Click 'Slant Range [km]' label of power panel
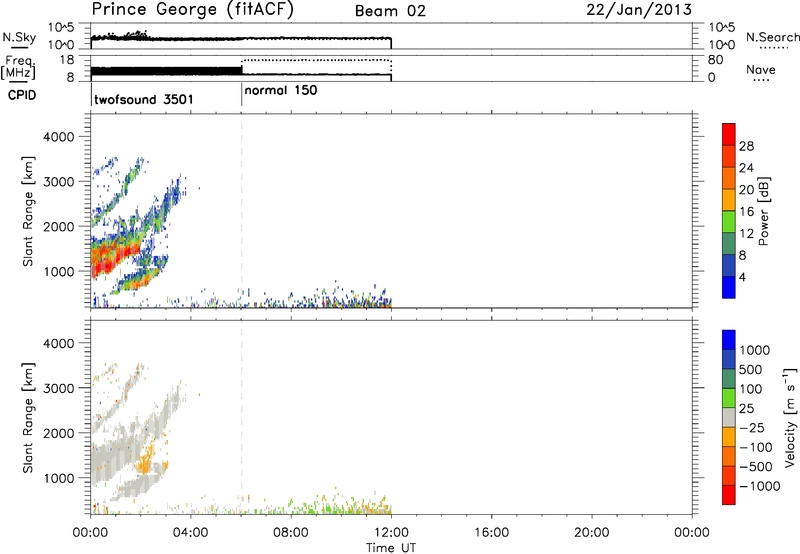800x554 pixels. coord(28,211)
